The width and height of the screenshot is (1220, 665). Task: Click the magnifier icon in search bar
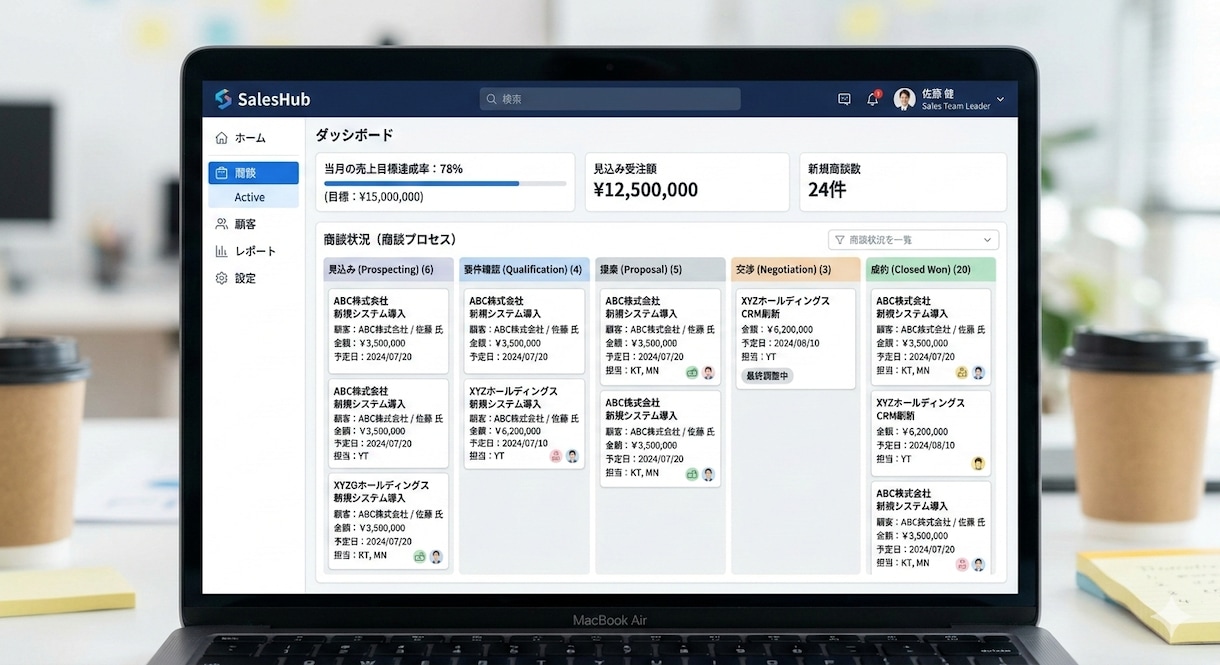[491, 99]
